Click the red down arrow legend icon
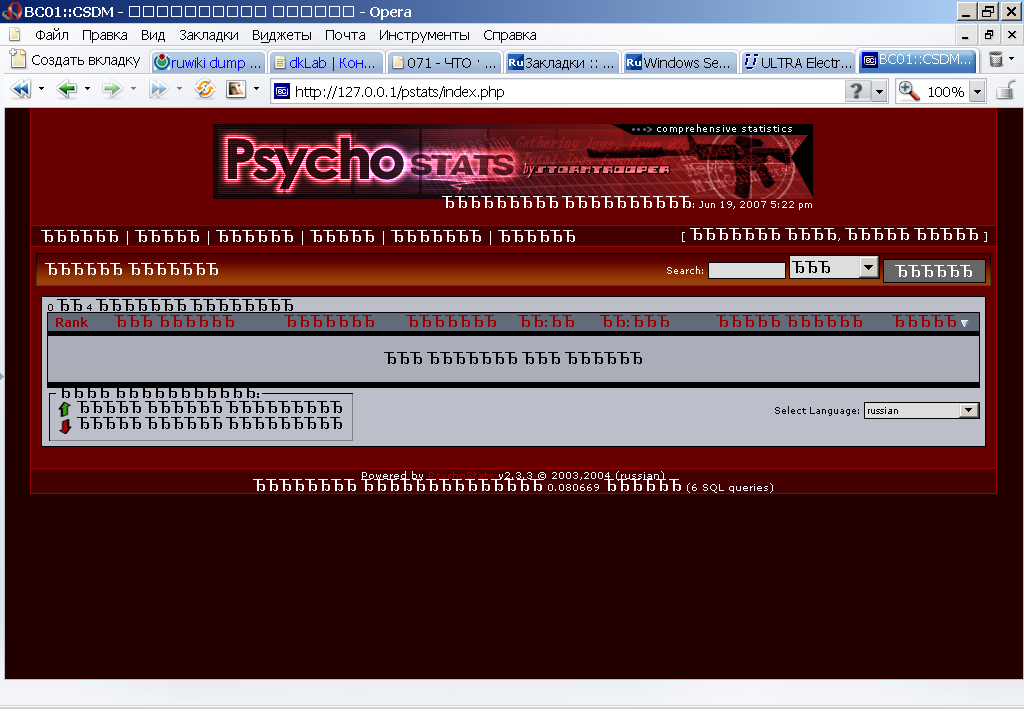 coord(65,426)
